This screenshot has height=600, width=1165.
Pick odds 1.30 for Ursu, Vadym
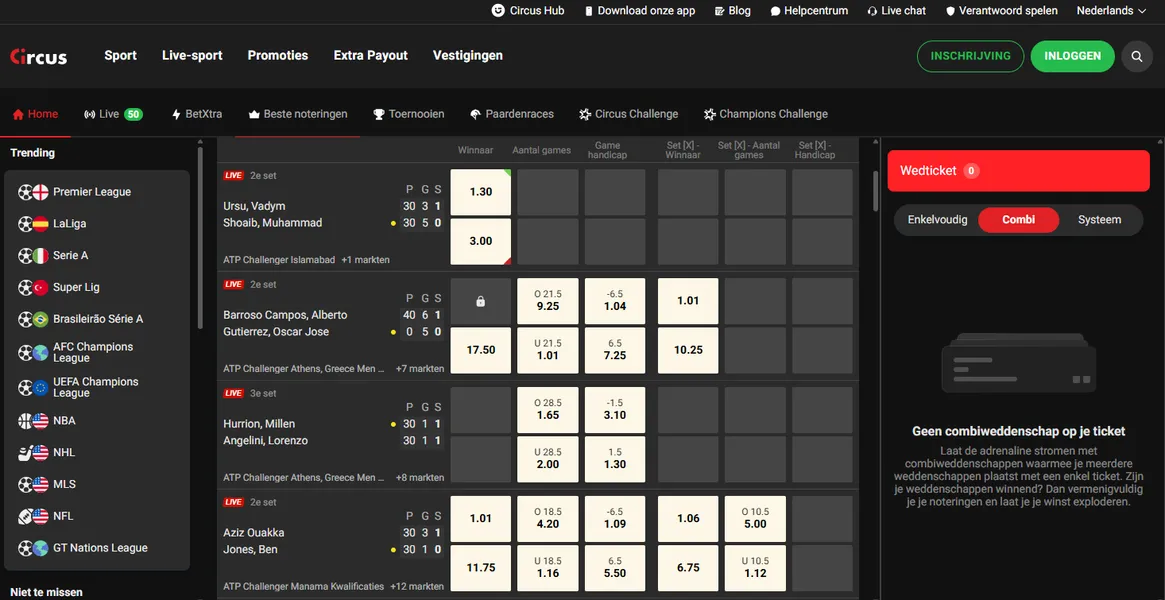480,192
